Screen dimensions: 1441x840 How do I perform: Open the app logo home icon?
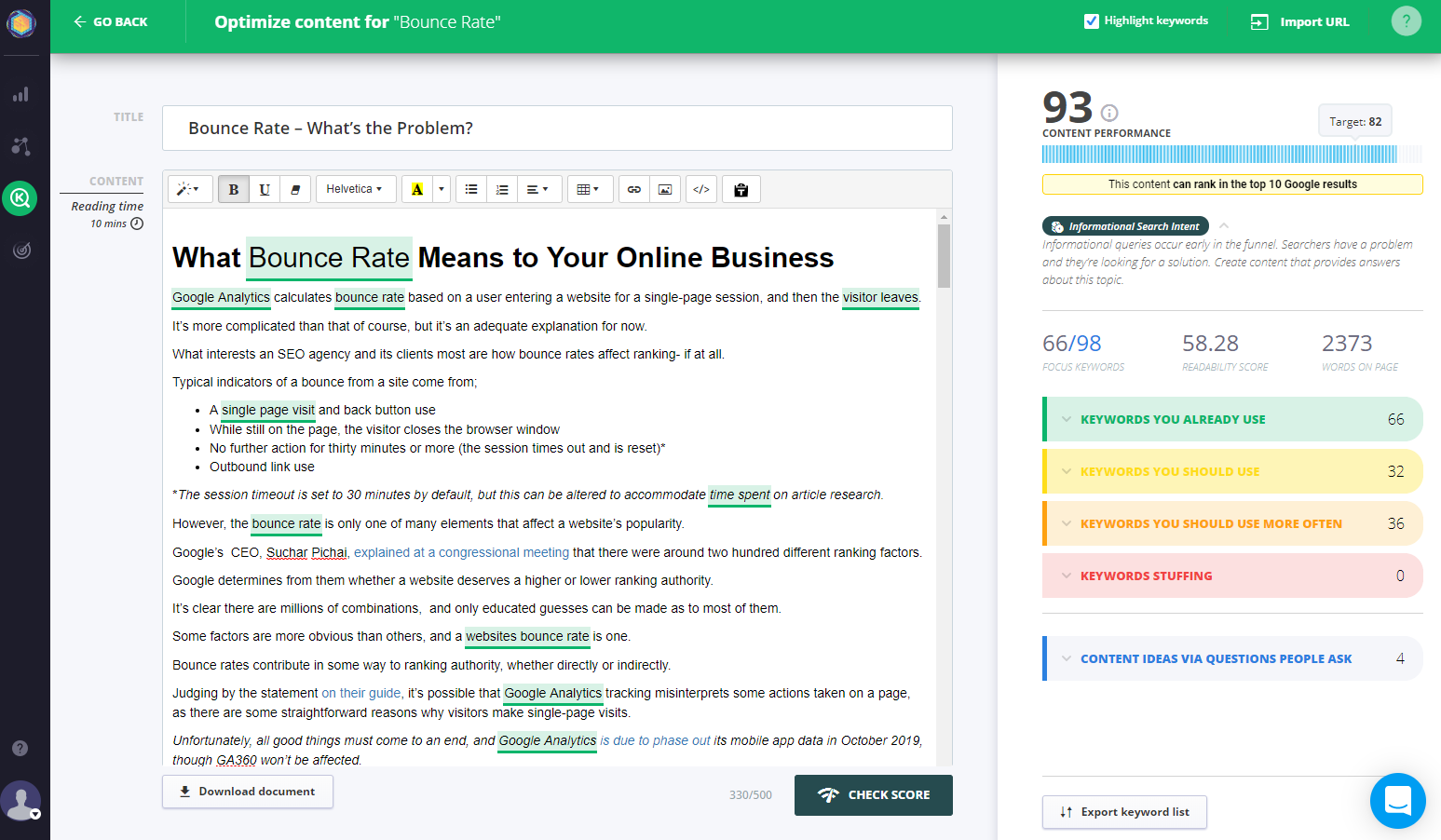[x=20, y=22]
